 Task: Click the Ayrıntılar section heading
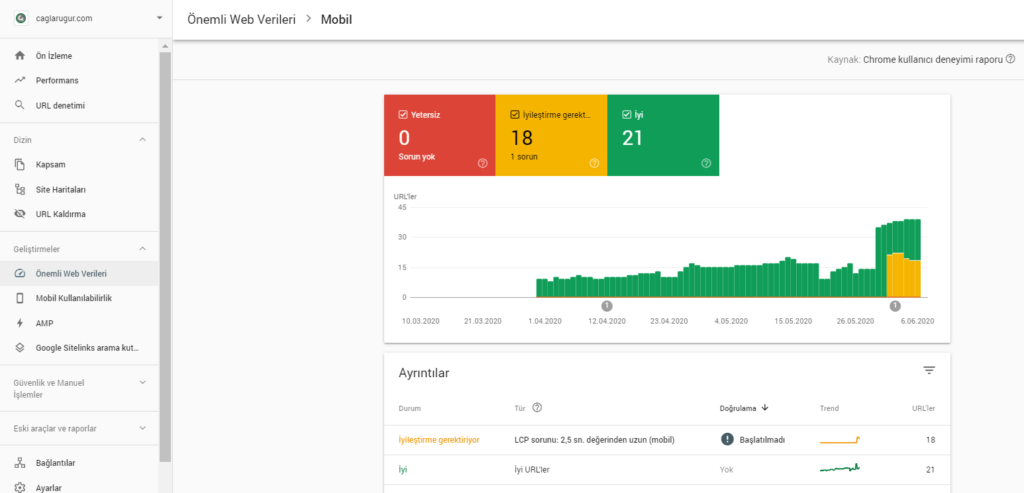coord(424,374)
